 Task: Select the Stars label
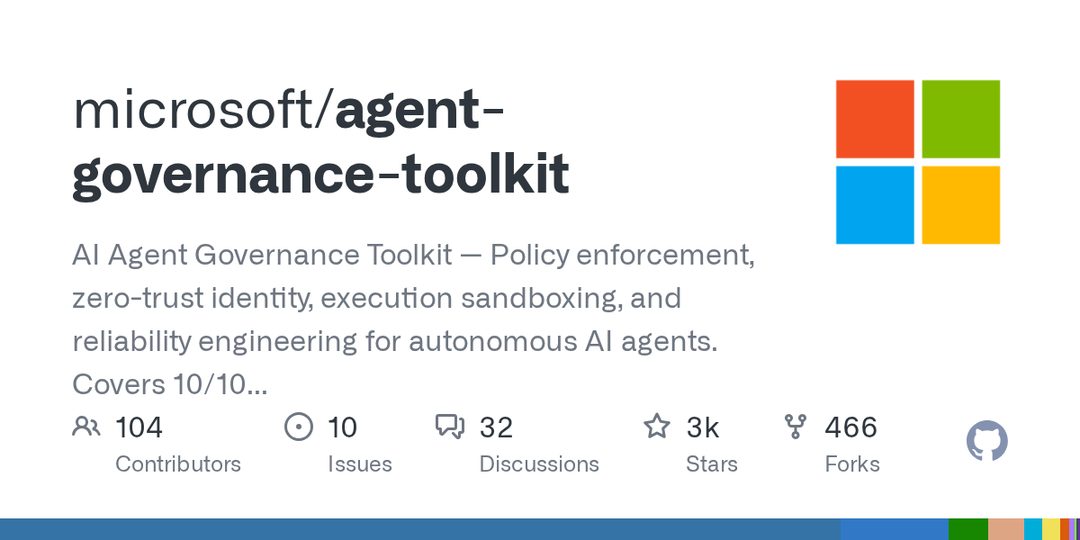coord(712,464)
